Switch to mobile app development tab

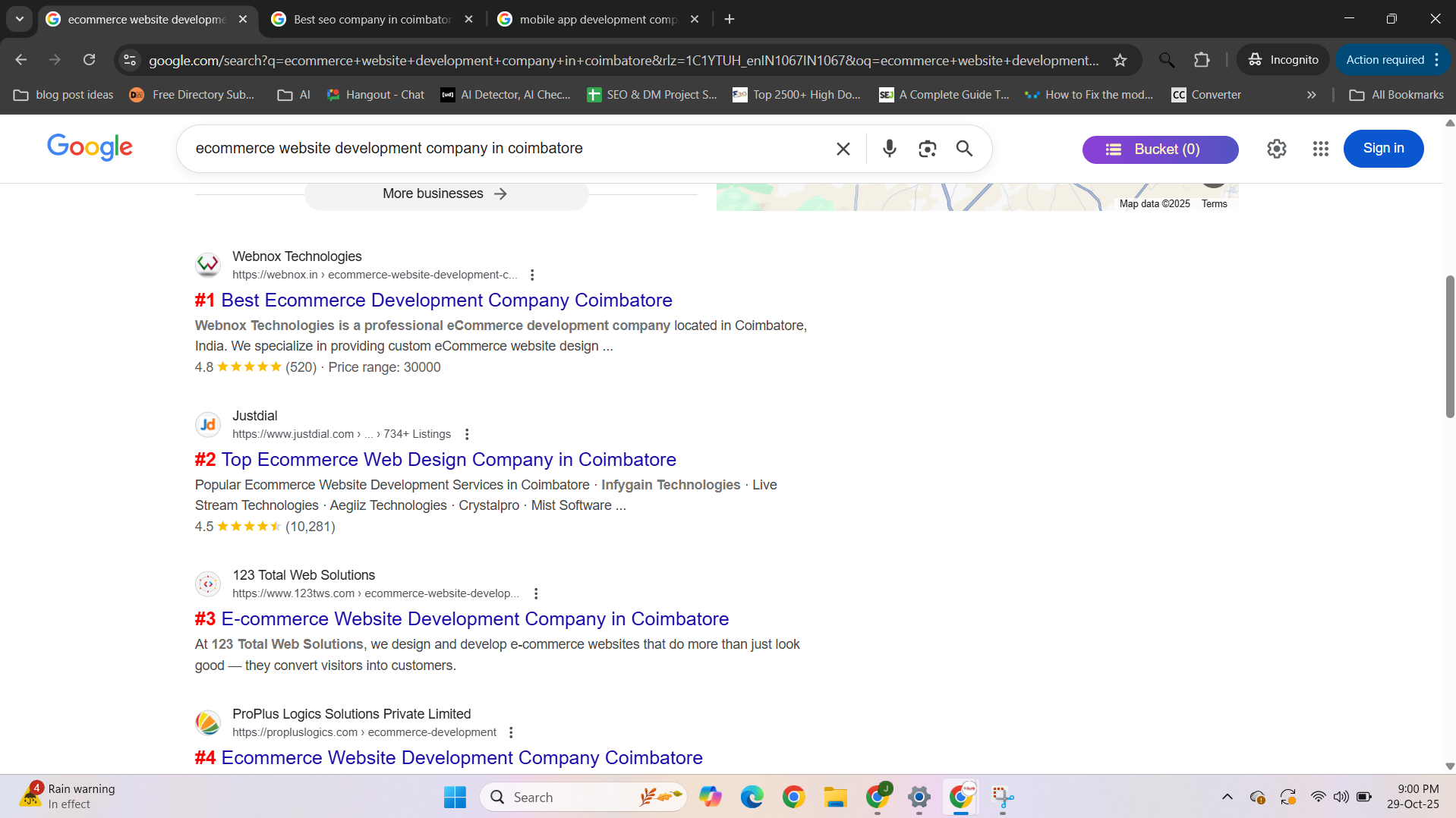[x=597, y=19]
